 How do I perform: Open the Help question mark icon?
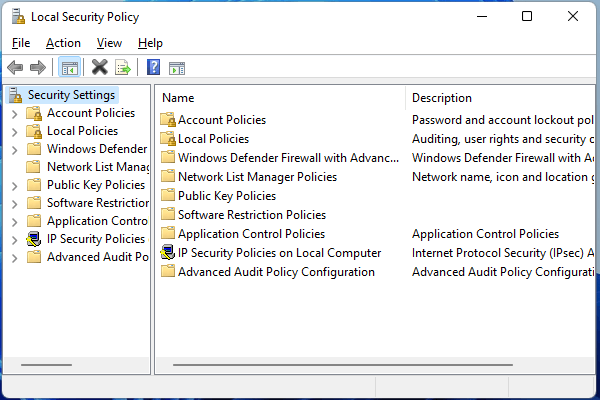tap(153, 67)
